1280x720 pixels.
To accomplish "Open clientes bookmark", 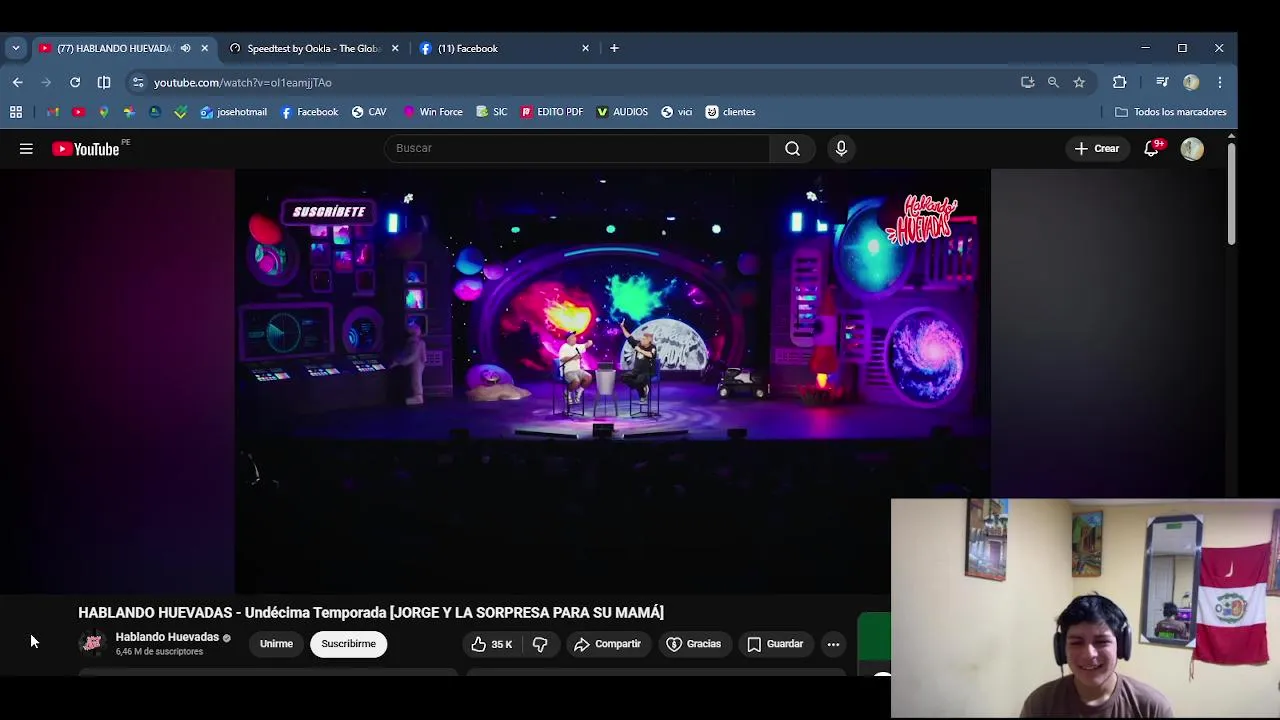I will coord(730,112).
